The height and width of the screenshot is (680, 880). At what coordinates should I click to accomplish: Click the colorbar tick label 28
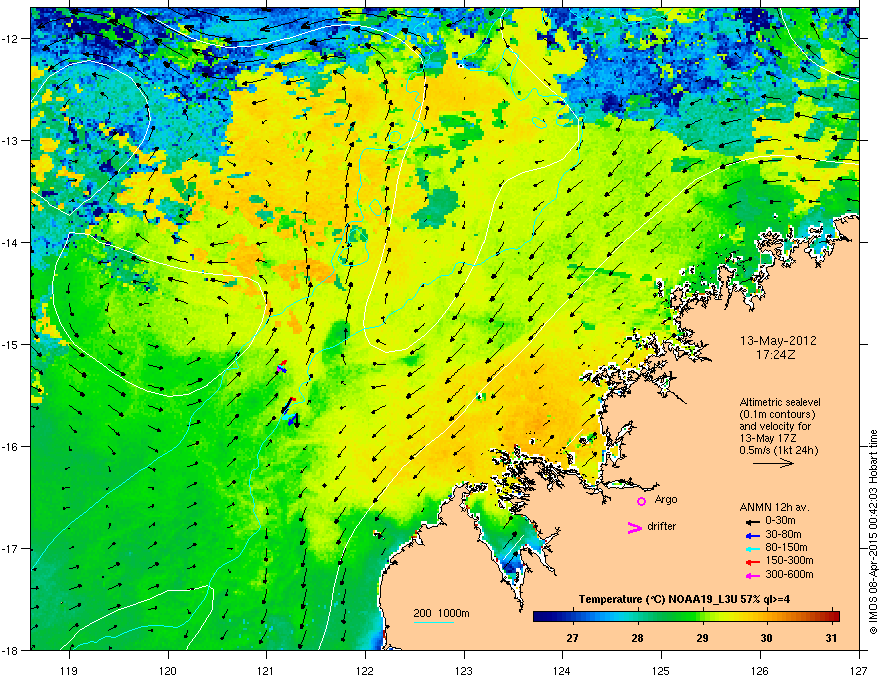(x=637, y=638)
